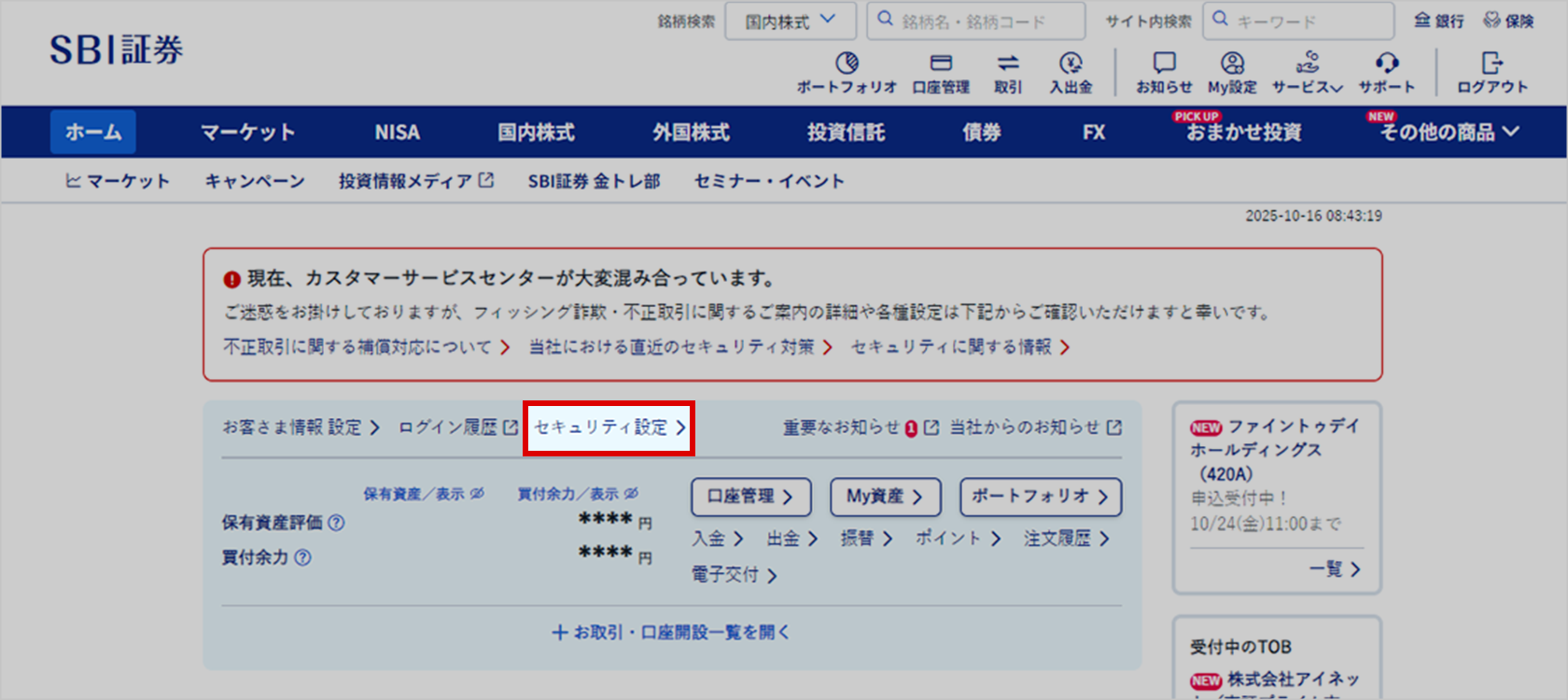Select the NISA tab

click(x=397, y=133)
